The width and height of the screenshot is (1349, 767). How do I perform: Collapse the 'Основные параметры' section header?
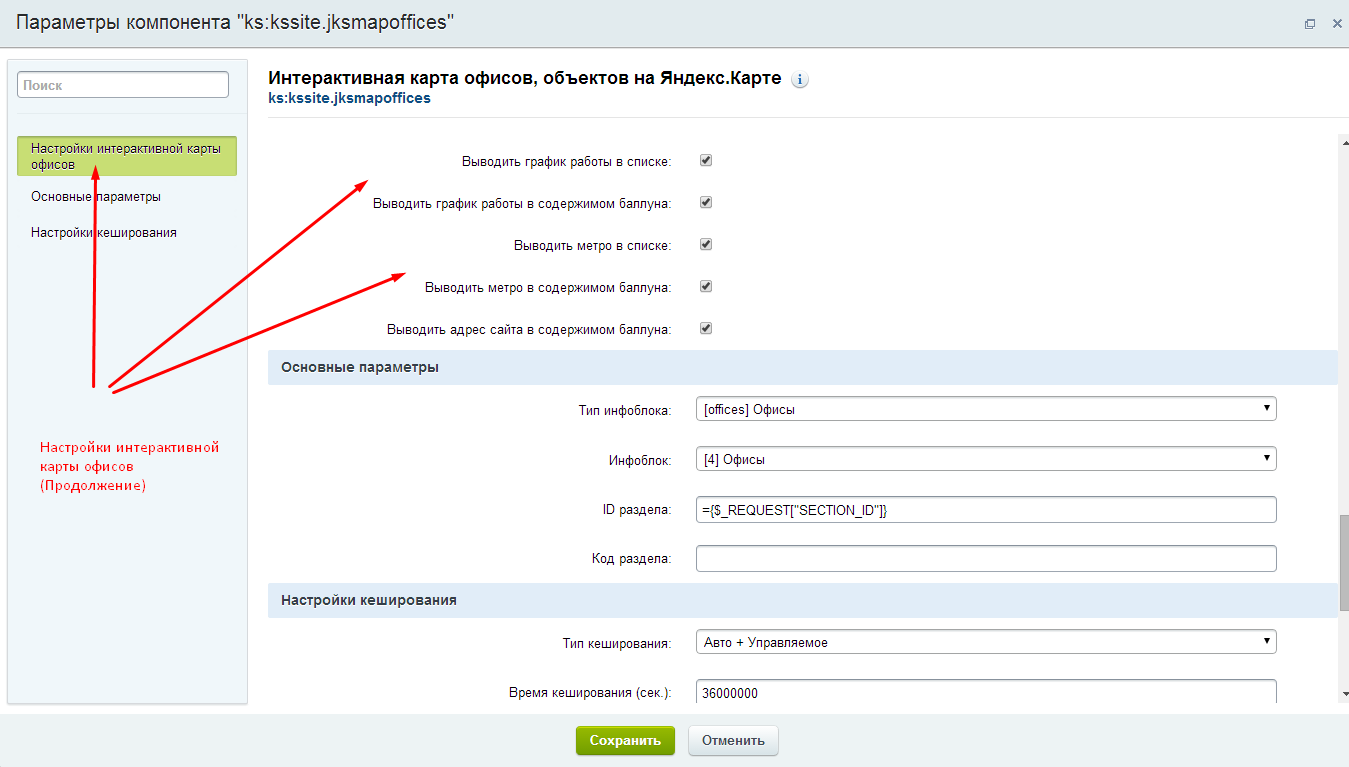point(803,367)
